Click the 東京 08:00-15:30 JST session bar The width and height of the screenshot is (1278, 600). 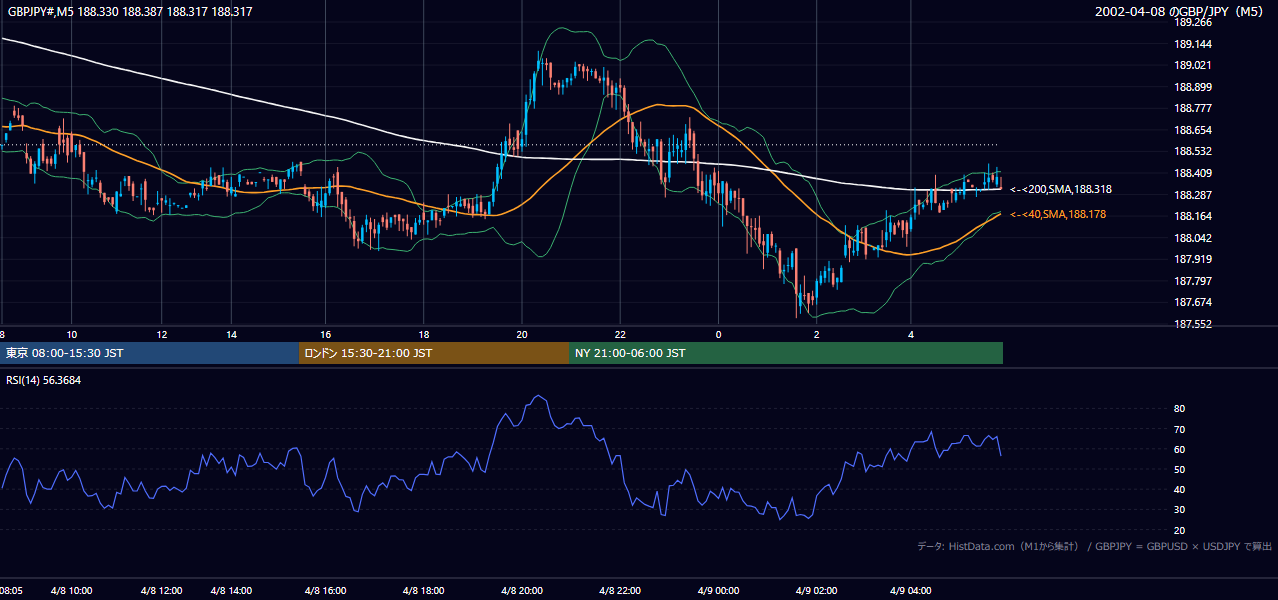coord(149,353)
